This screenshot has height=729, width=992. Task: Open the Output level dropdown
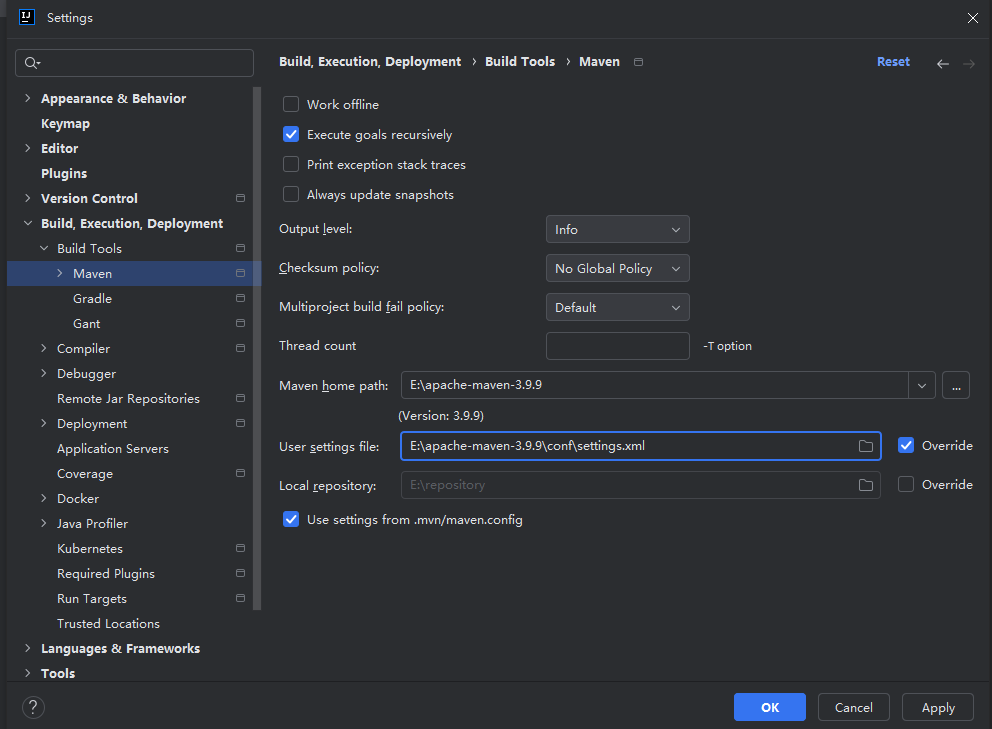click(617, 230)
